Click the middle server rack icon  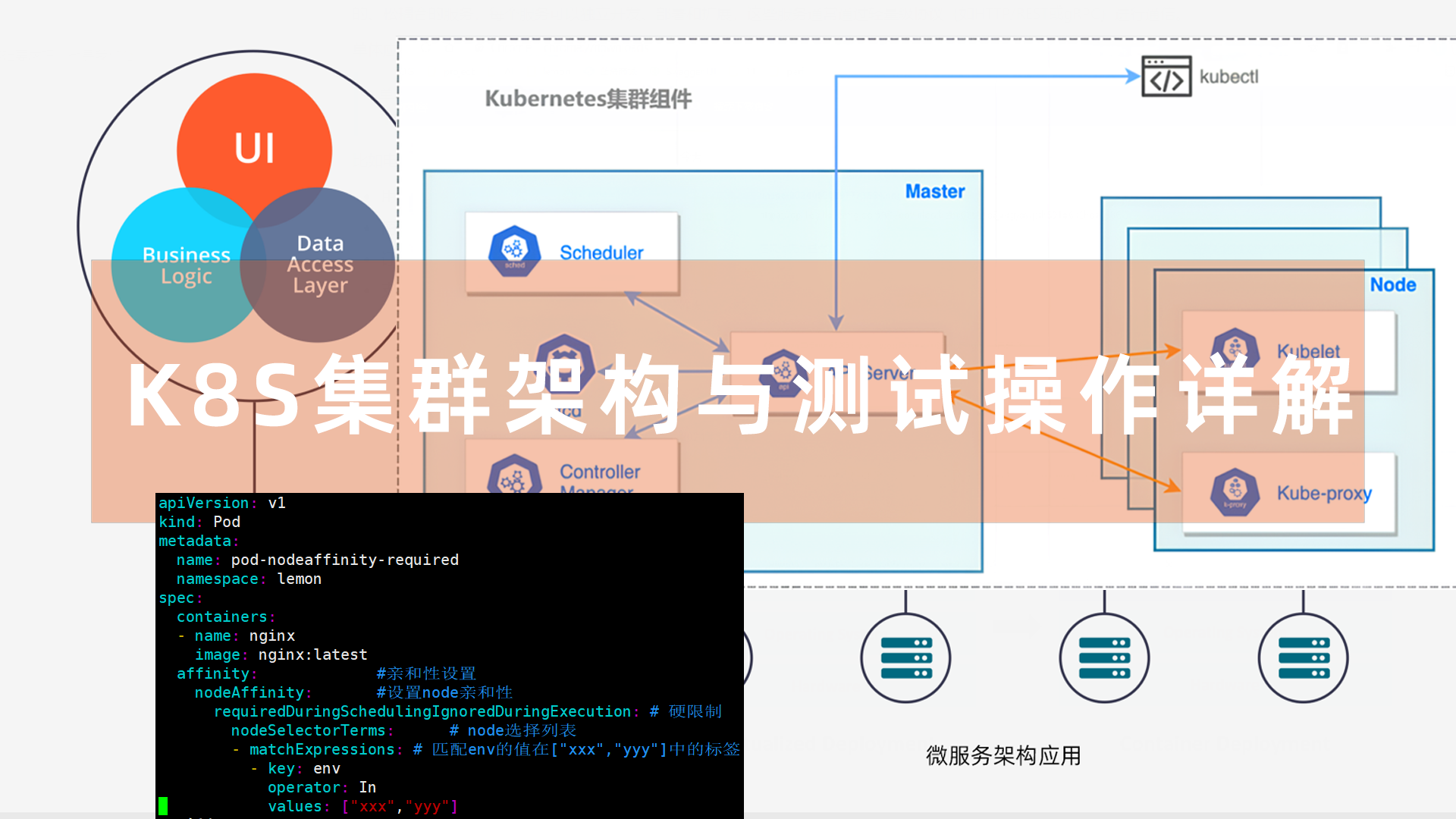pos(1104,657)
